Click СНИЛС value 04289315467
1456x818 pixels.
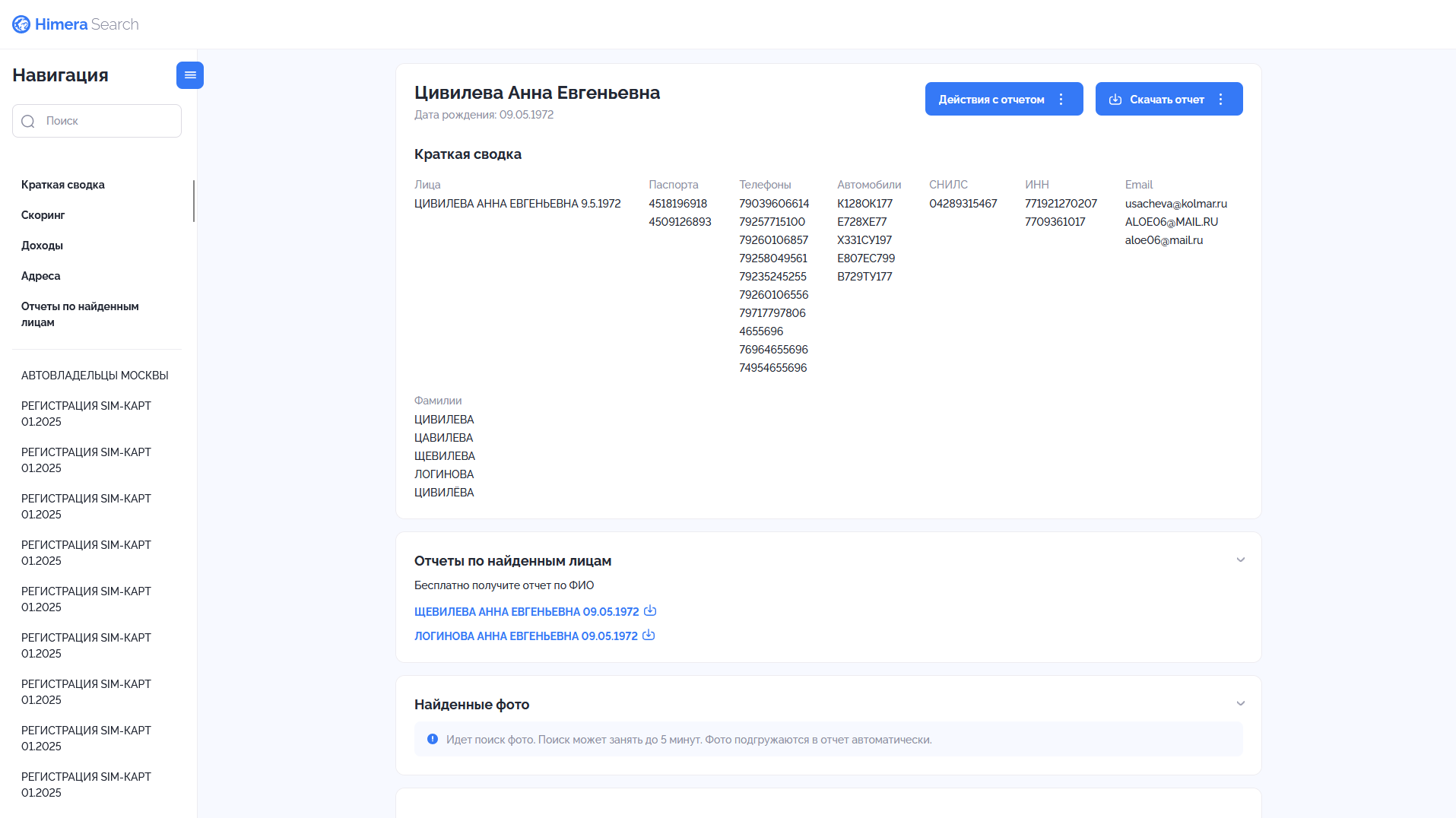[x=963, y=204]
